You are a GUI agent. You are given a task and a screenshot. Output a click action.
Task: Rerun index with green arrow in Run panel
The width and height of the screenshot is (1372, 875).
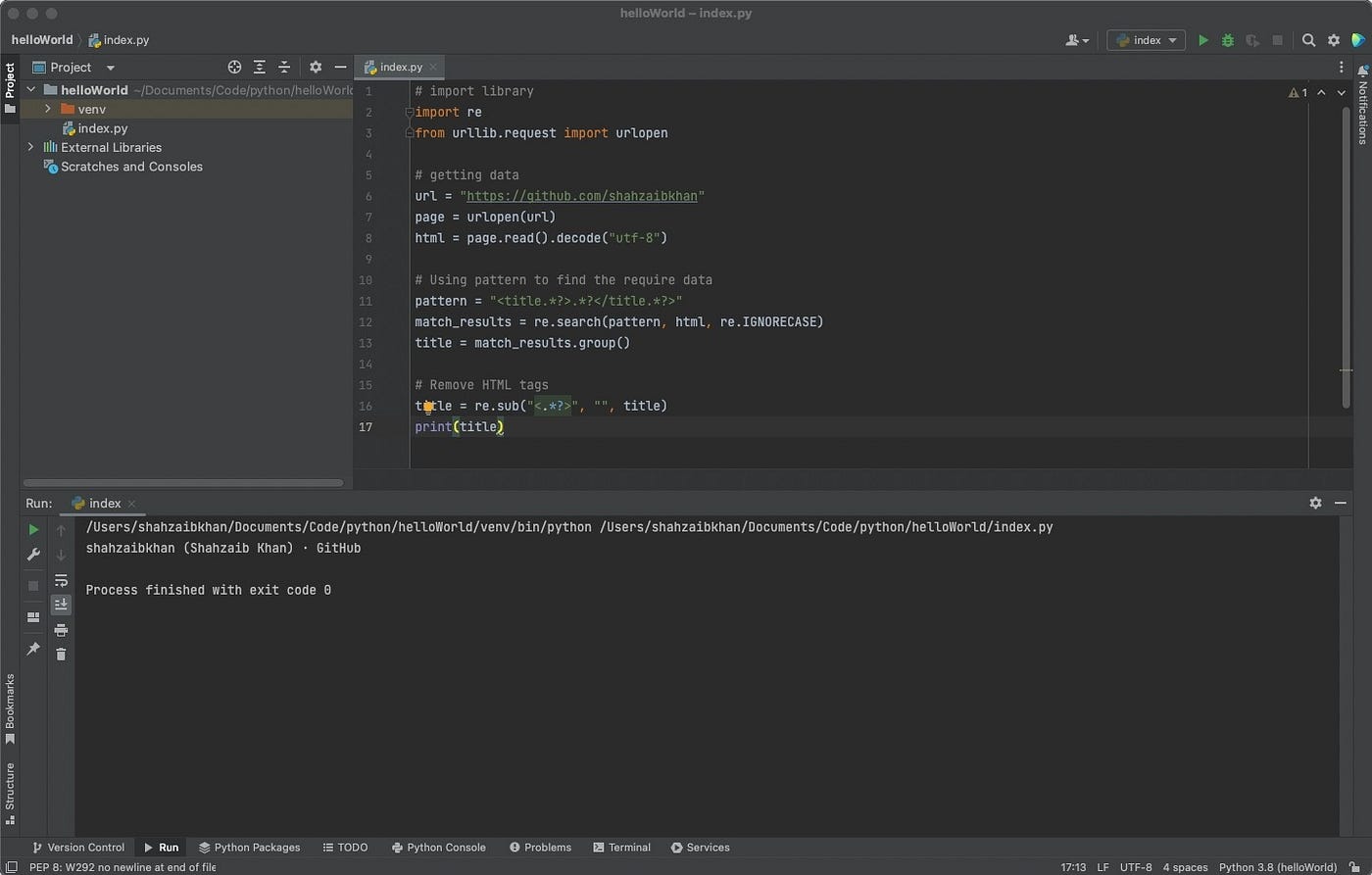pos(33,530)
